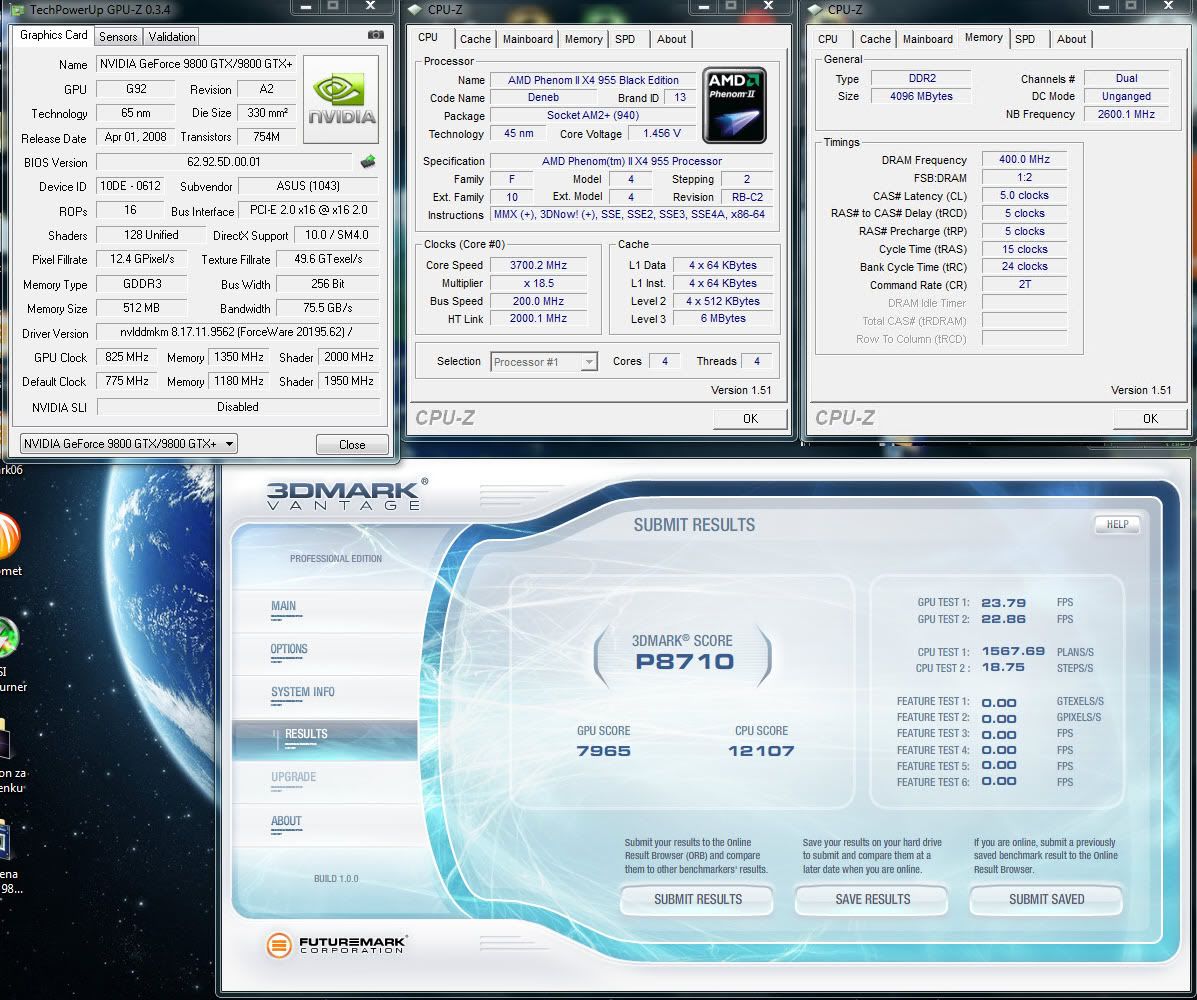1197x1000 pixels.
Task: Open Help in 3DMark Vantage
Action: (x=1118, y=524)
